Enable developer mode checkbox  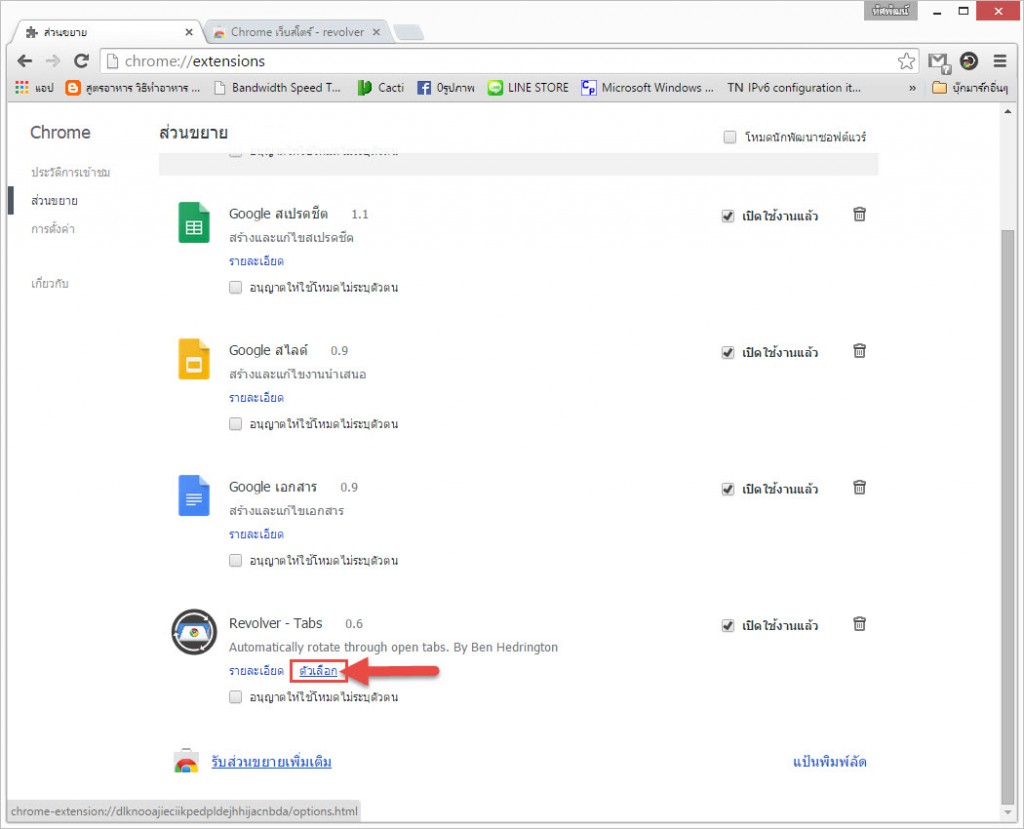pyautogui.click(x=730, y=138)
